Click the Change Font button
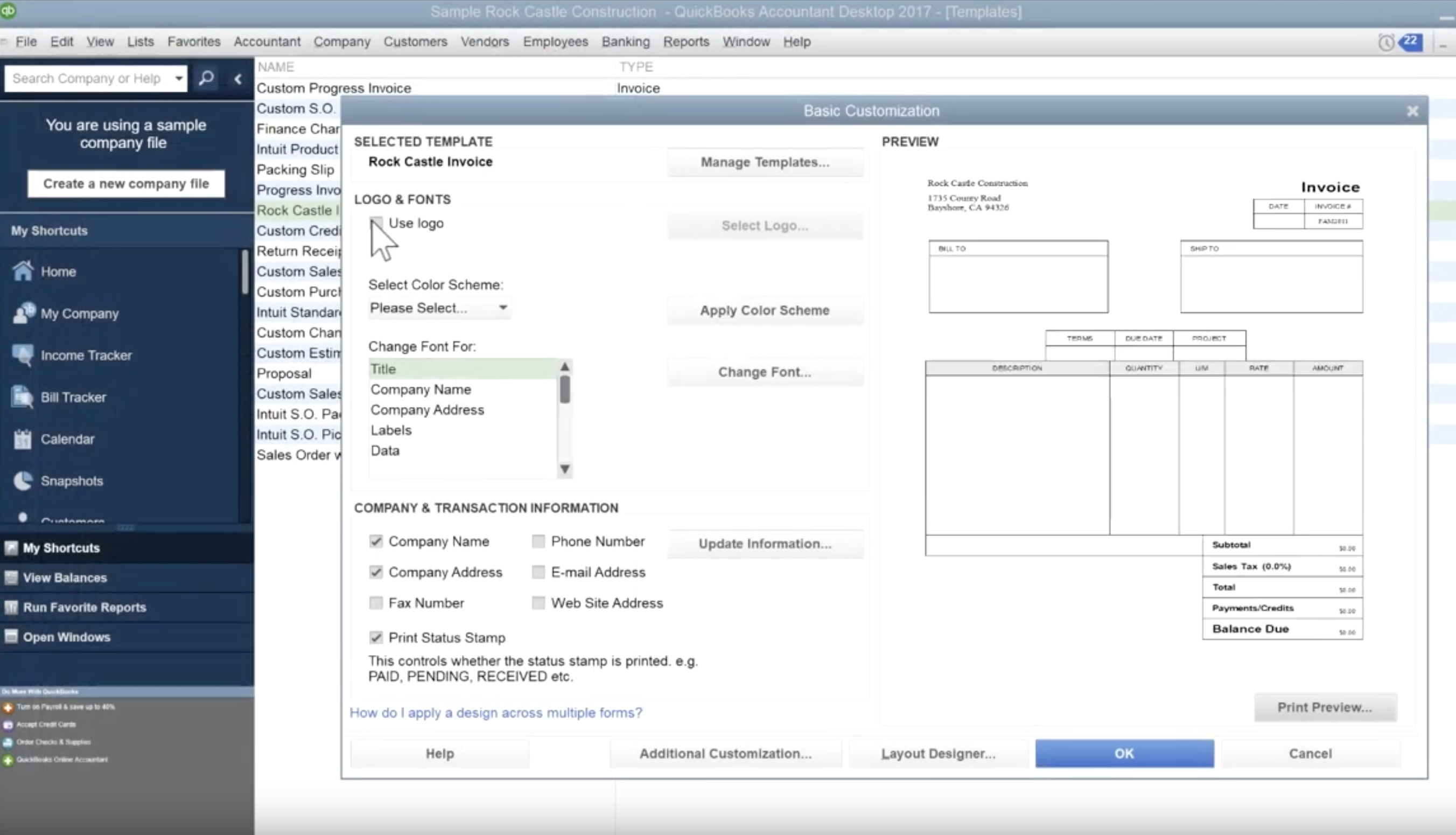 point(763,371)
